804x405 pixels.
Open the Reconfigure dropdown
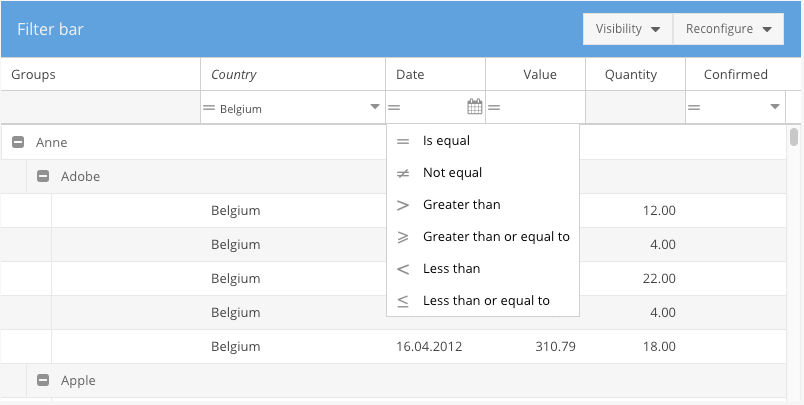(728, 29)
